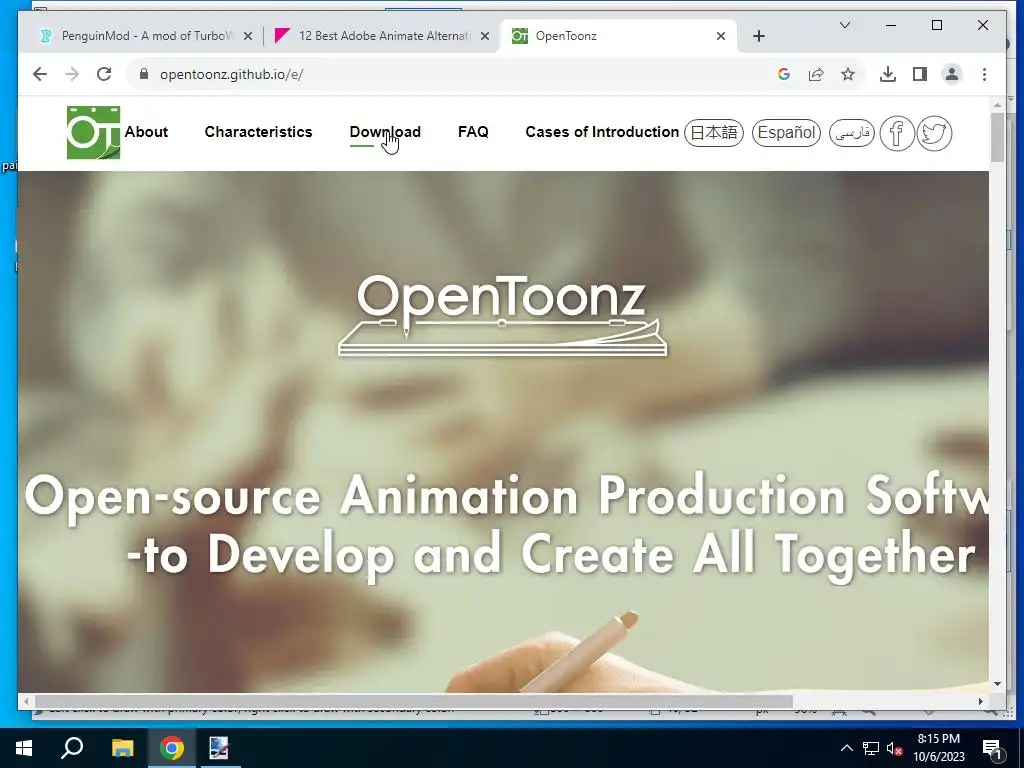
Task: Switch site language to Japanese
Action: pyautogui.click(x=714, y=133)
